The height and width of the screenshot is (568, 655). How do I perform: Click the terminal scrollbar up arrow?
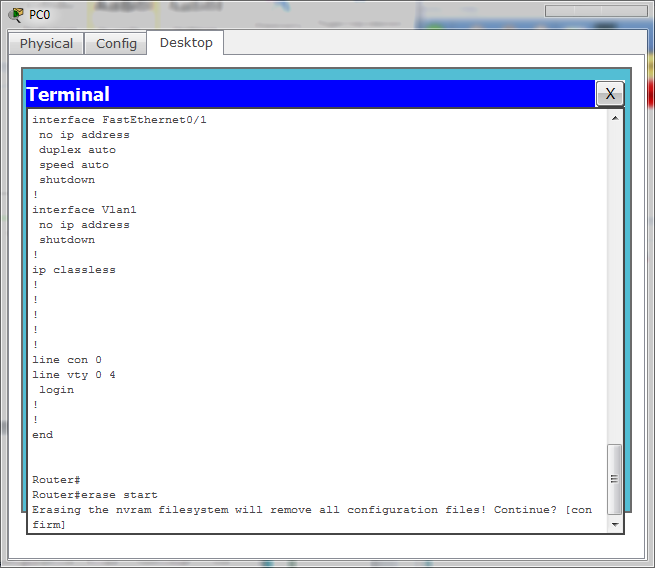click(x=615, y=118)
